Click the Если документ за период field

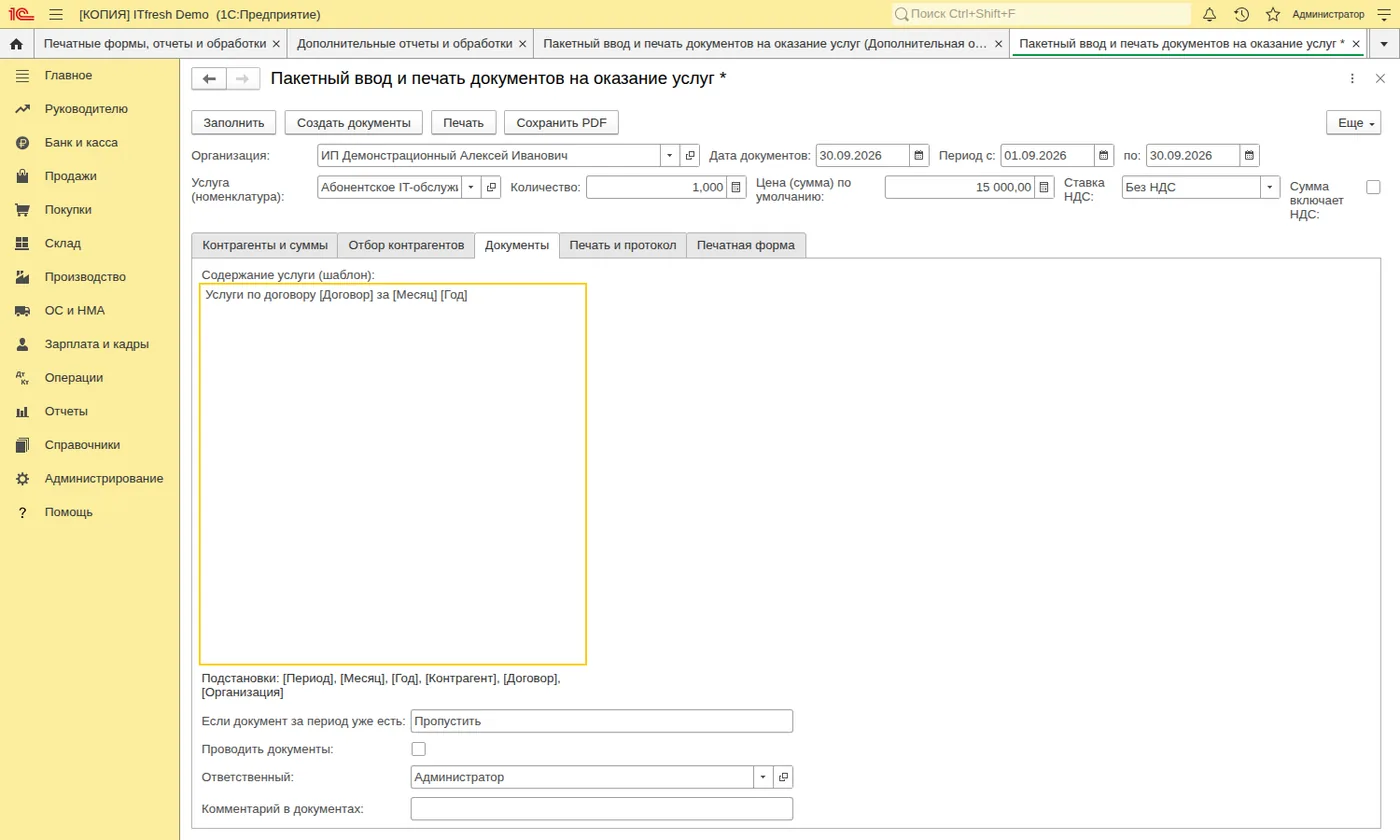(602, 721)
